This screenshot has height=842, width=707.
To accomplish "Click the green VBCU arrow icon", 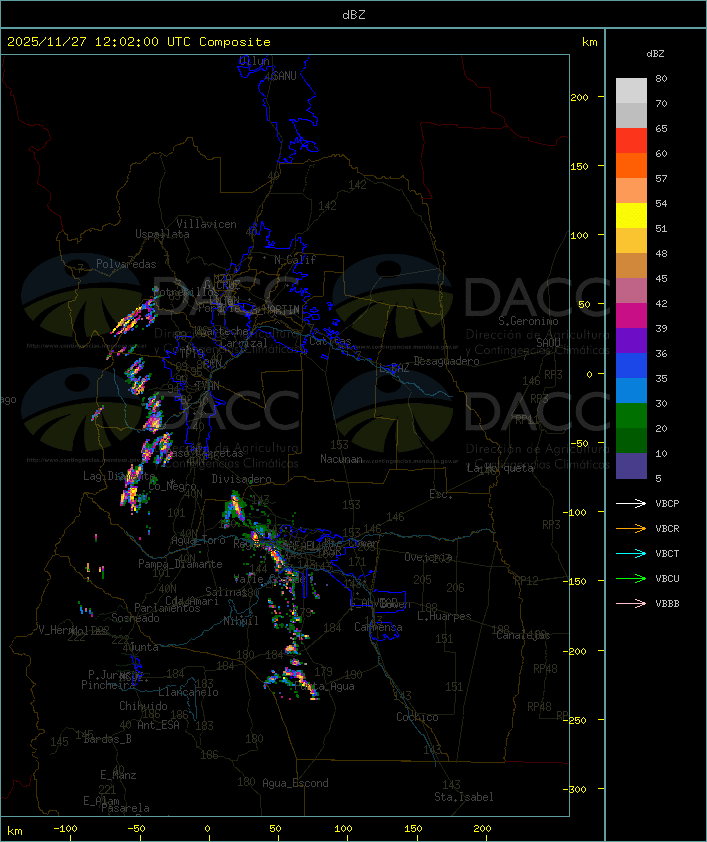I will click(x=631, y=578).
